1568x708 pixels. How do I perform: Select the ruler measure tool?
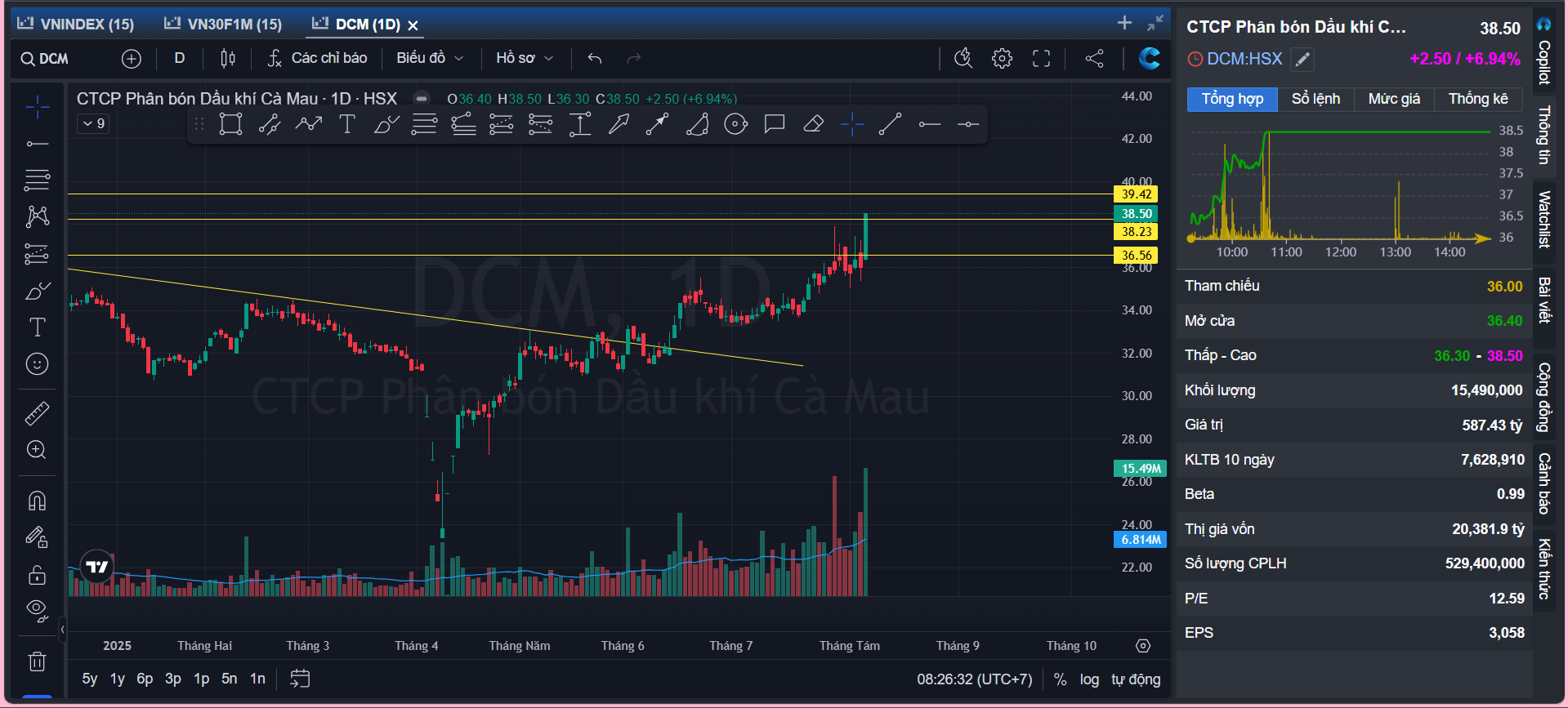[37, 414]
